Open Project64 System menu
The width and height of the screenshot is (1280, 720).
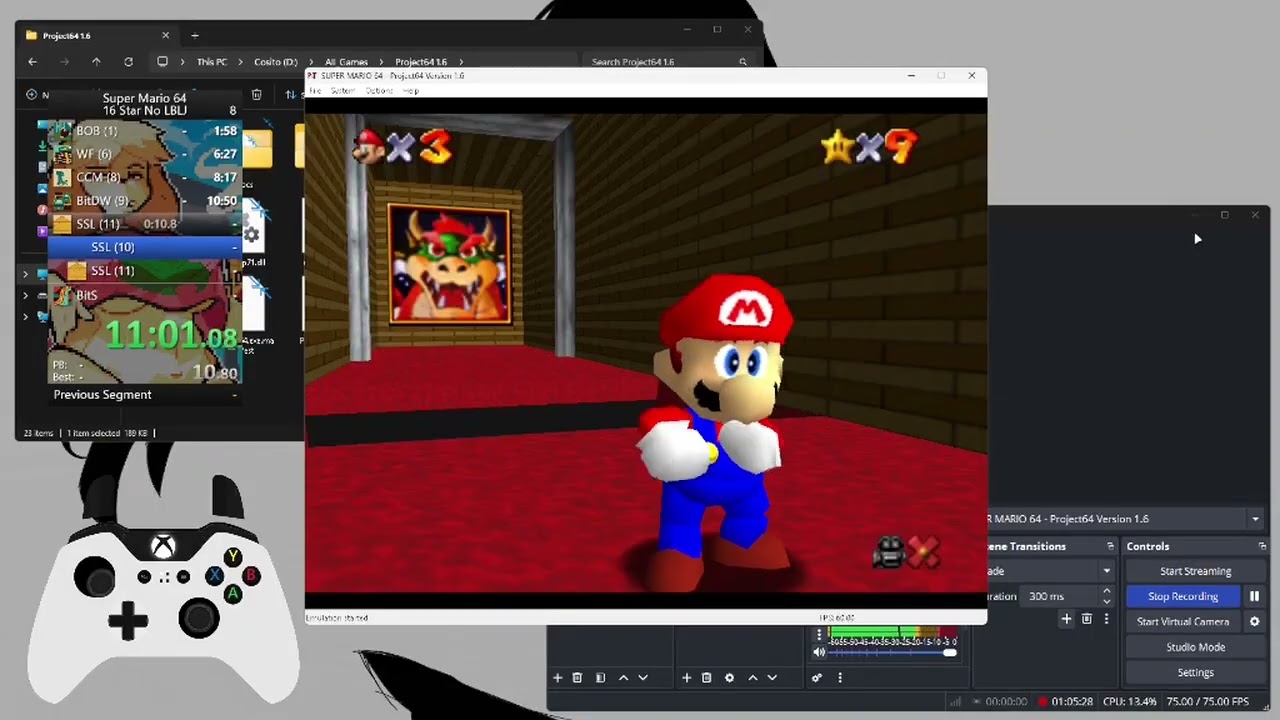[343, 91]
